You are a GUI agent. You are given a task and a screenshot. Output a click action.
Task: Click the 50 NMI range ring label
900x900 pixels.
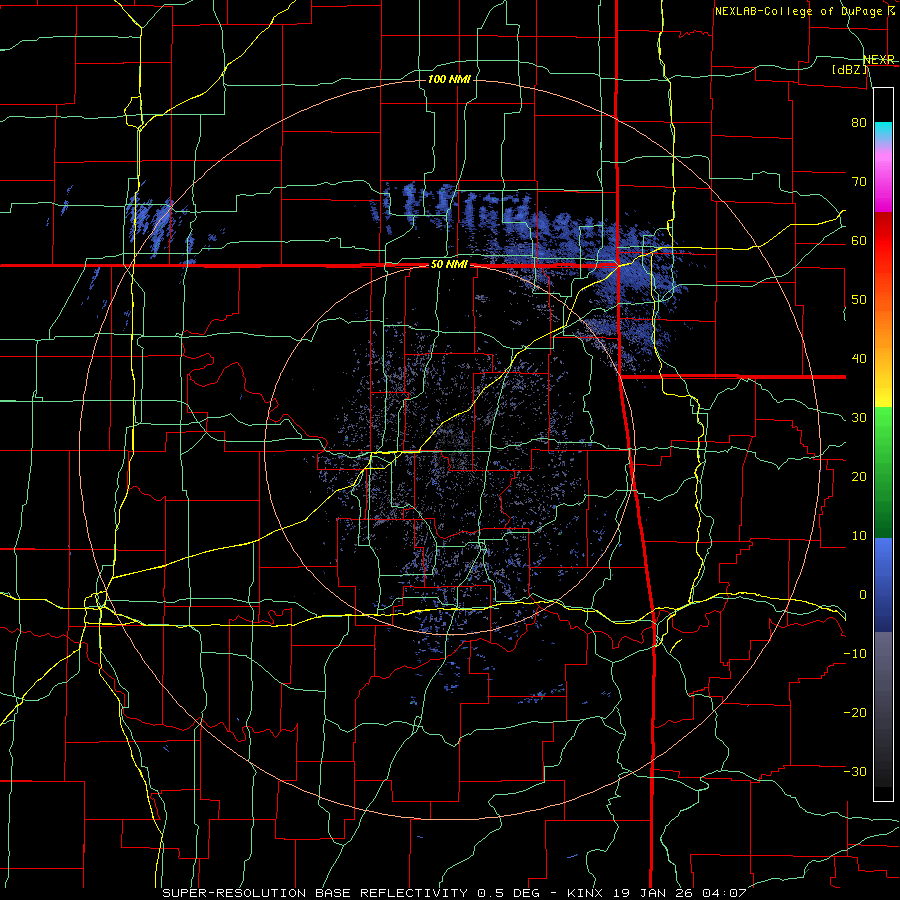point(449,265)
